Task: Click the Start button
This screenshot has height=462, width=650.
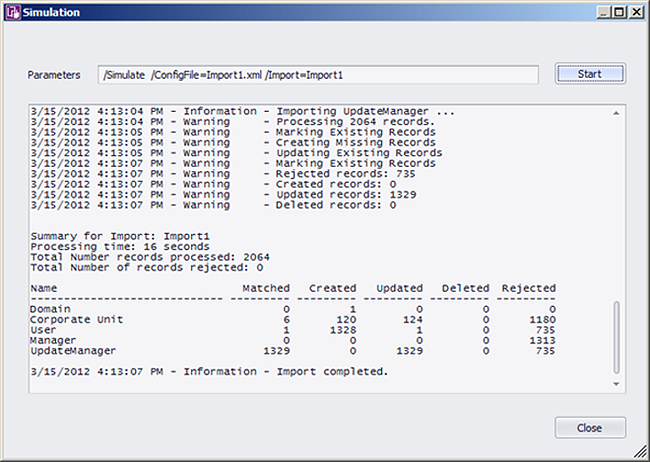Action: tap(590, 74)
